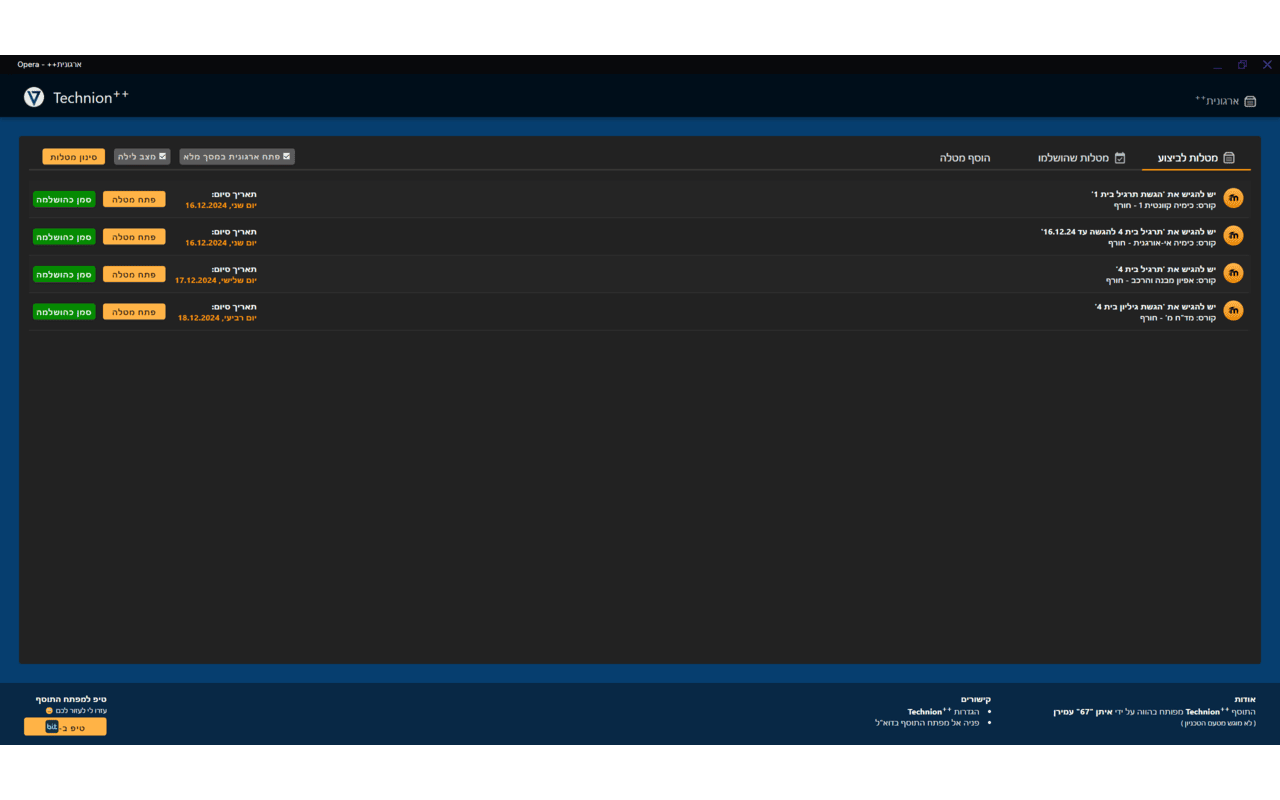Toggle the 'מצב לילה' night mode checkbox
Viewport: 1280px width, 800px height.
pos(163,156)
